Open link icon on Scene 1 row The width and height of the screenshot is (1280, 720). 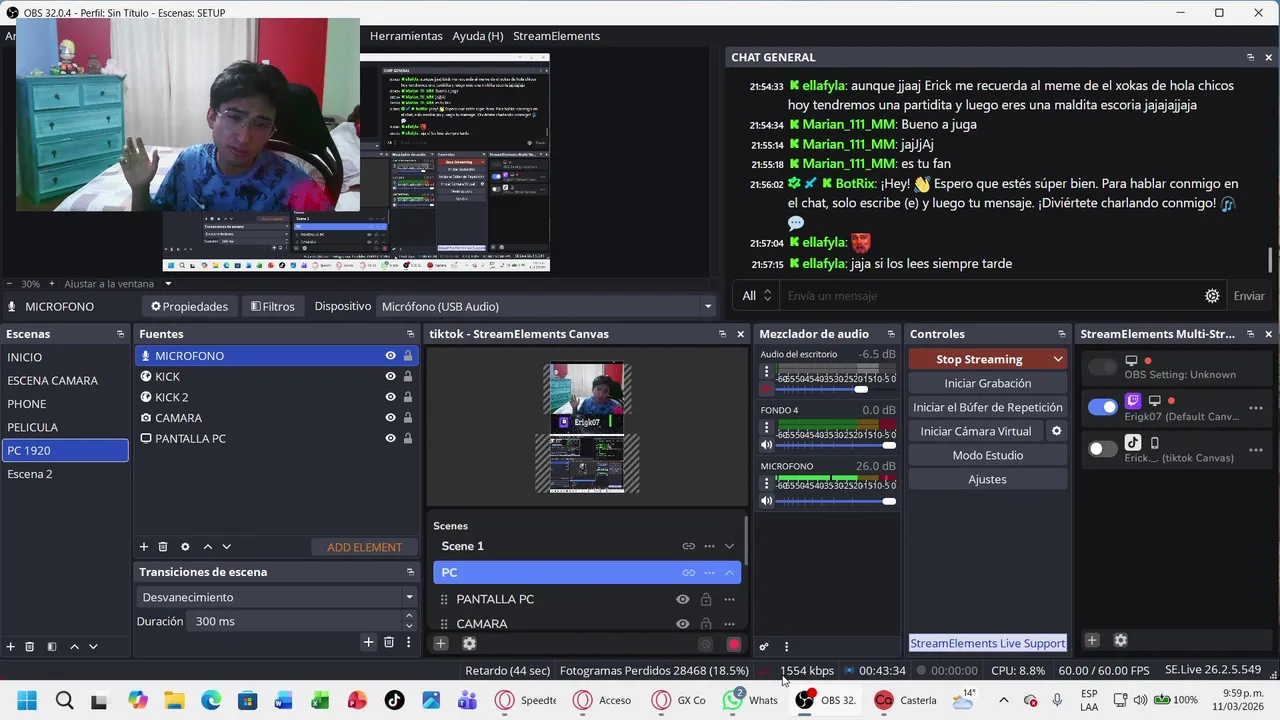pyautogui.click(x=688, y=546)
